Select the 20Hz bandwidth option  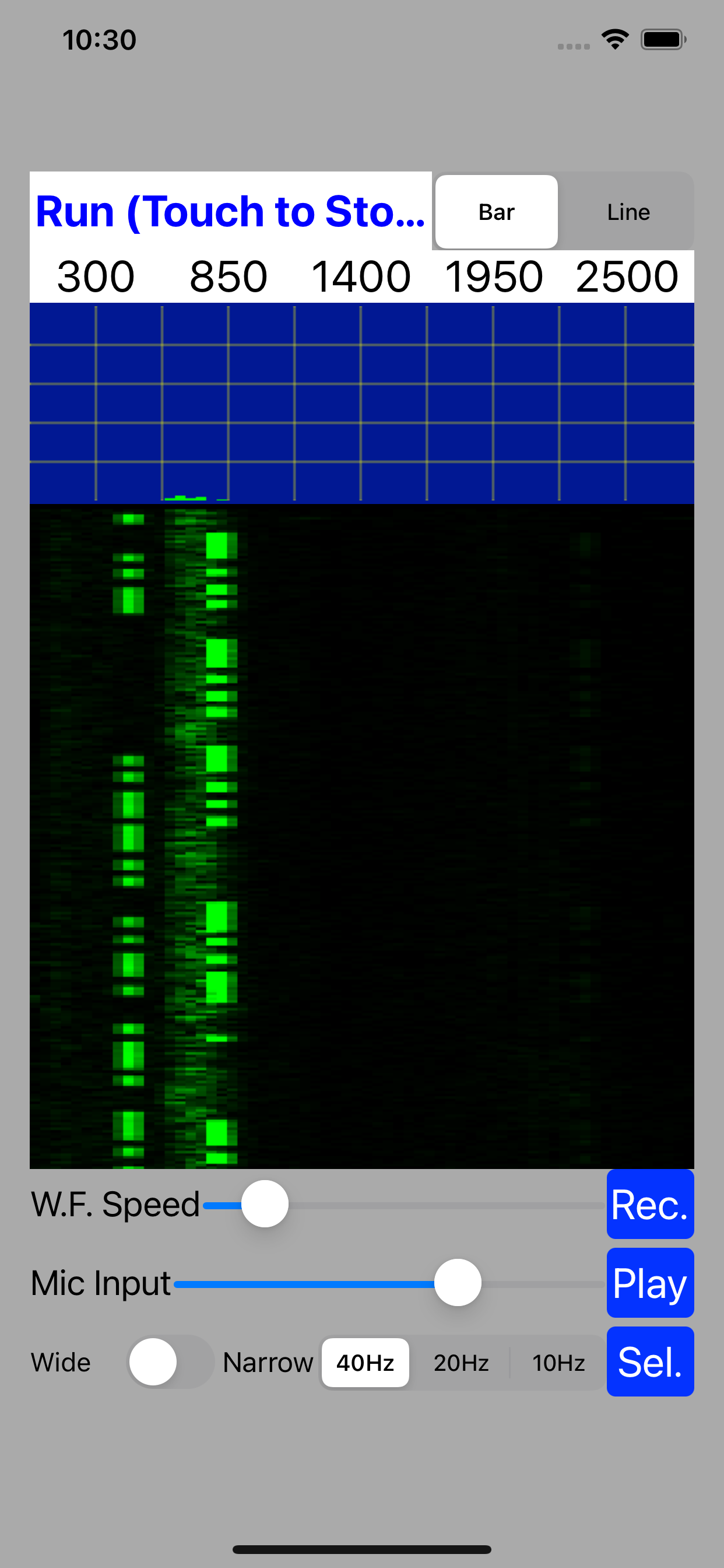point(461,1362)
